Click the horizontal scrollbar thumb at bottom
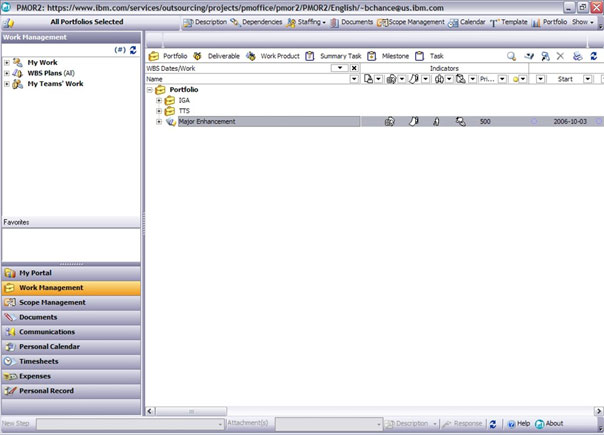The image size is (604, 435). [191, 411]
